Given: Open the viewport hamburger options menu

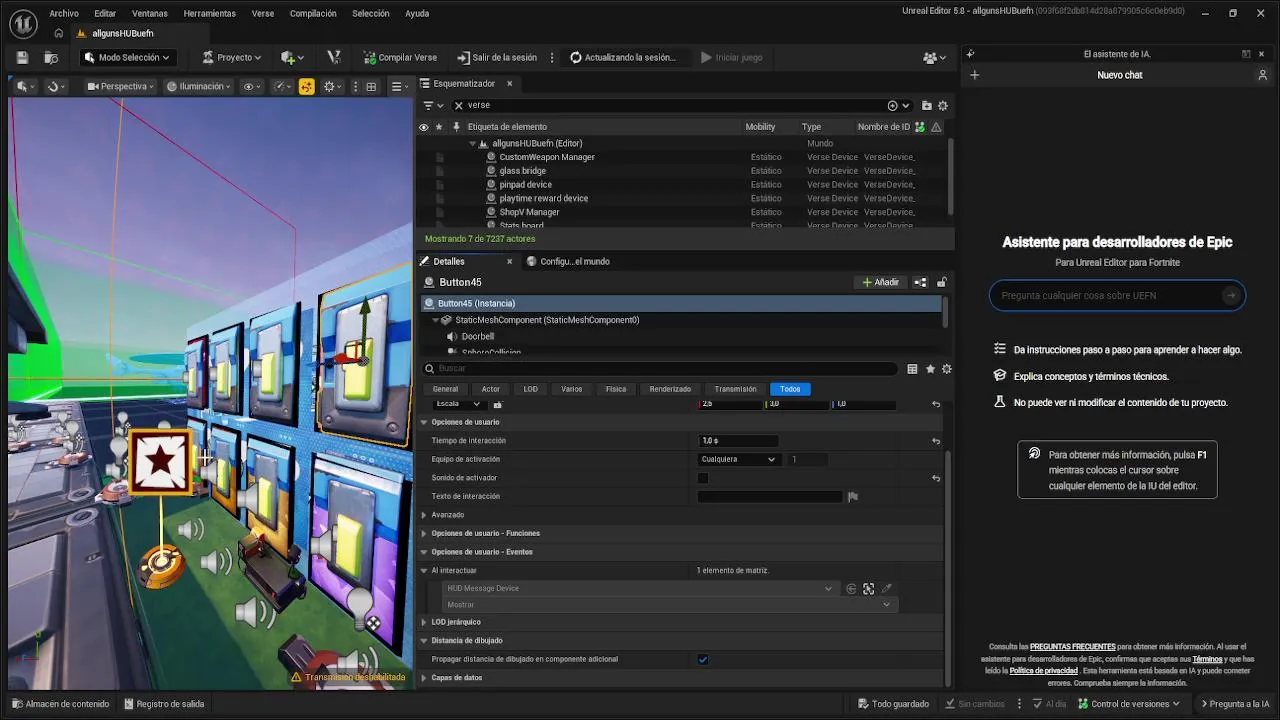Looking at the screenshot, I should coord(399,86).
